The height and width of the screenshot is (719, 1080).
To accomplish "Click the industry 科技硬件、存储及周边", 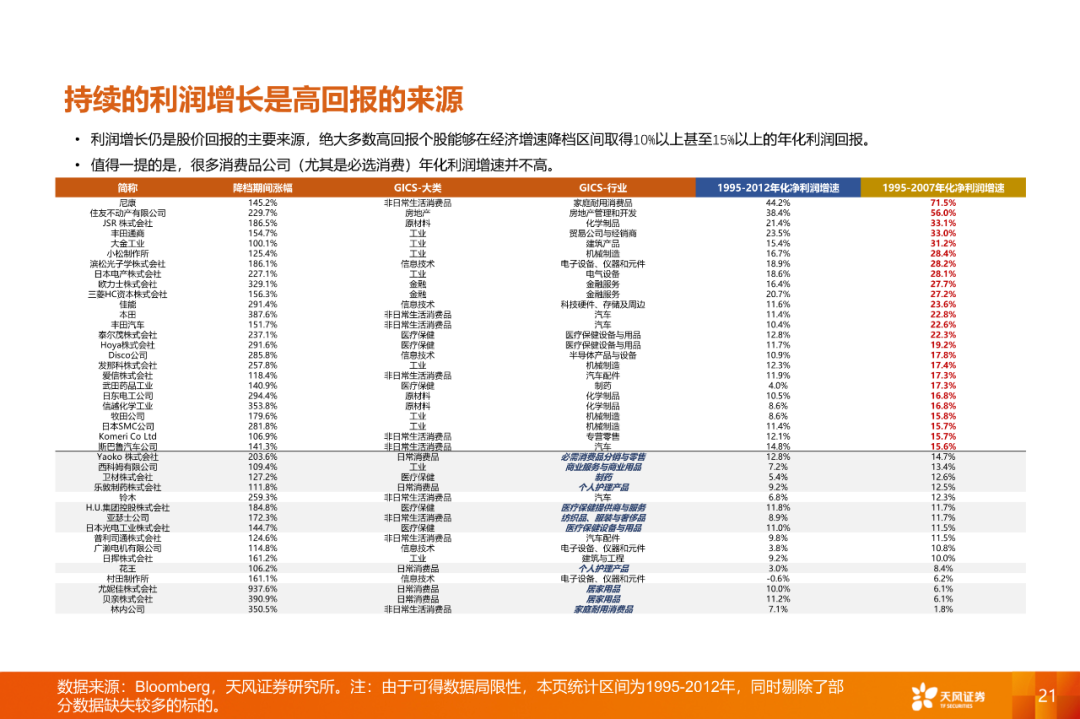I will [603, 304].
